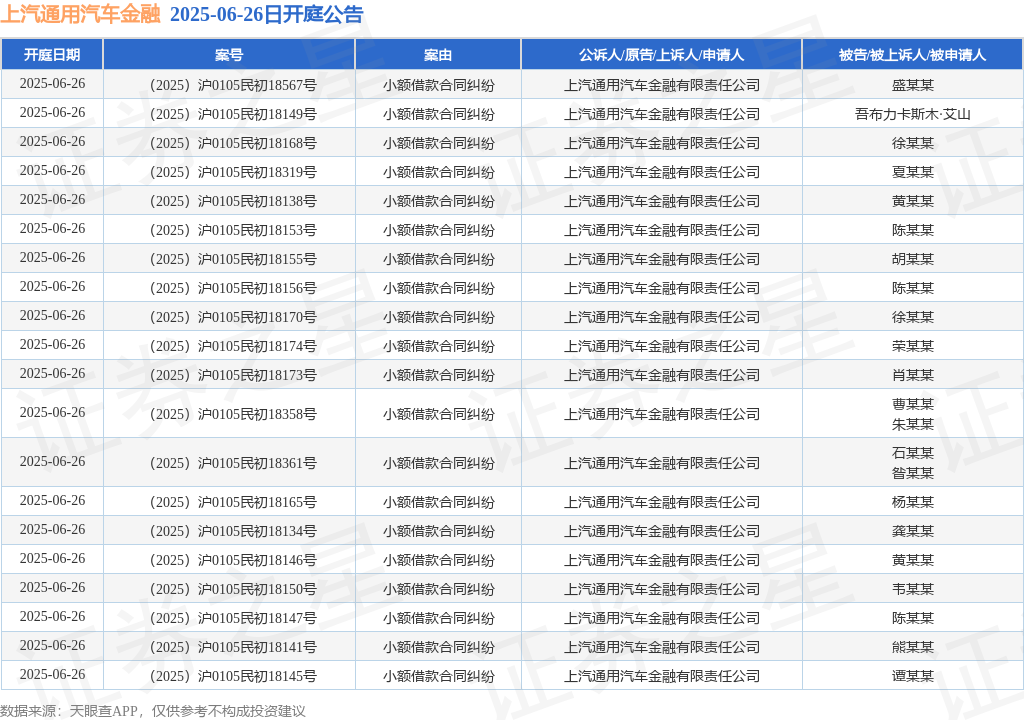Select case number (2025)沪0105民初18145号

(x=233, y=676)
